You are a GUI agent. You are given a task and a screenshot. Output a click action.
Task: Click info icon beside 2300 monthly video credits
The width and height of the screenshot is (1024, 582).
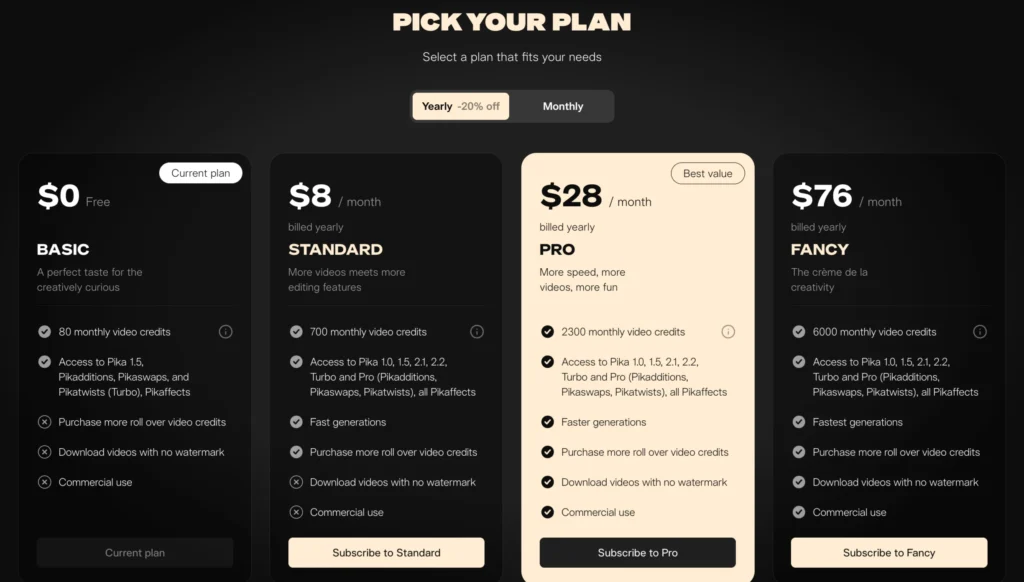click(x=728, y=332)
